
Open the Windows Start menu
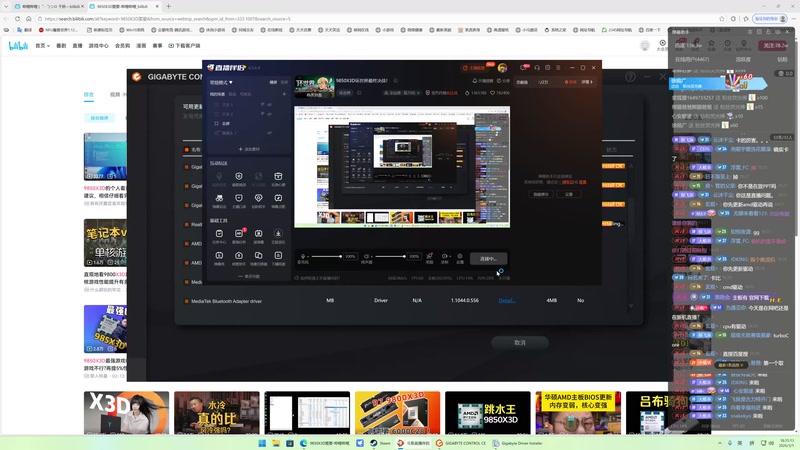[x=262, y=443]
